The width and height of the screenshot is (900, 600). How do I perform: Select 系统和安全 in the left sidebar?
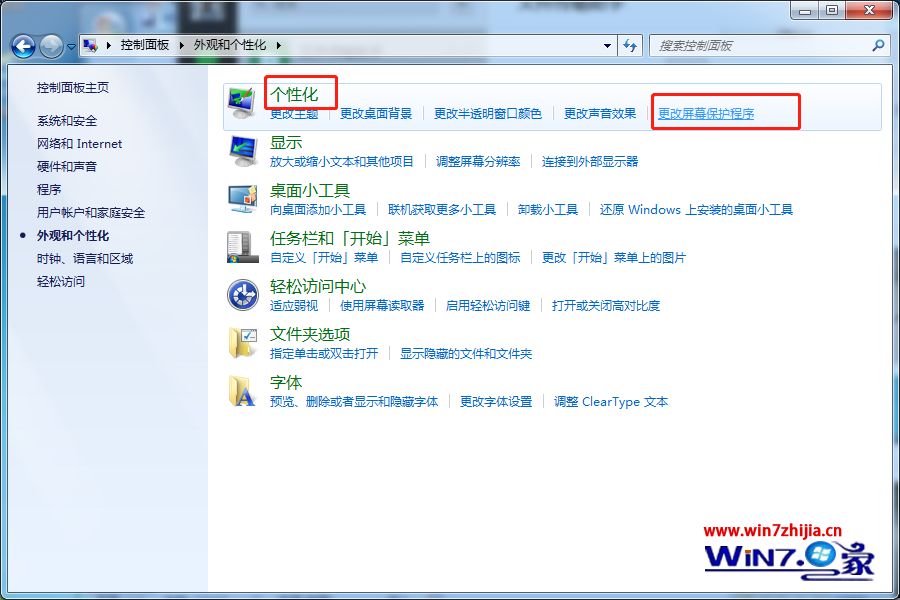(67, 121)
